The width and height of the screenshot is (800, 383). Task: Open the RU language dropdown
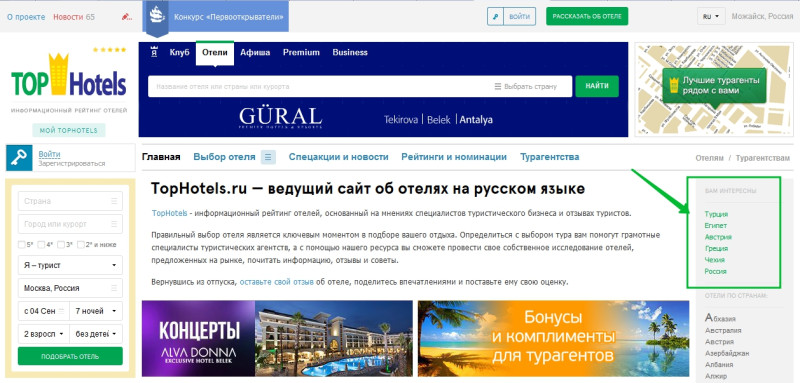(711, 16)
